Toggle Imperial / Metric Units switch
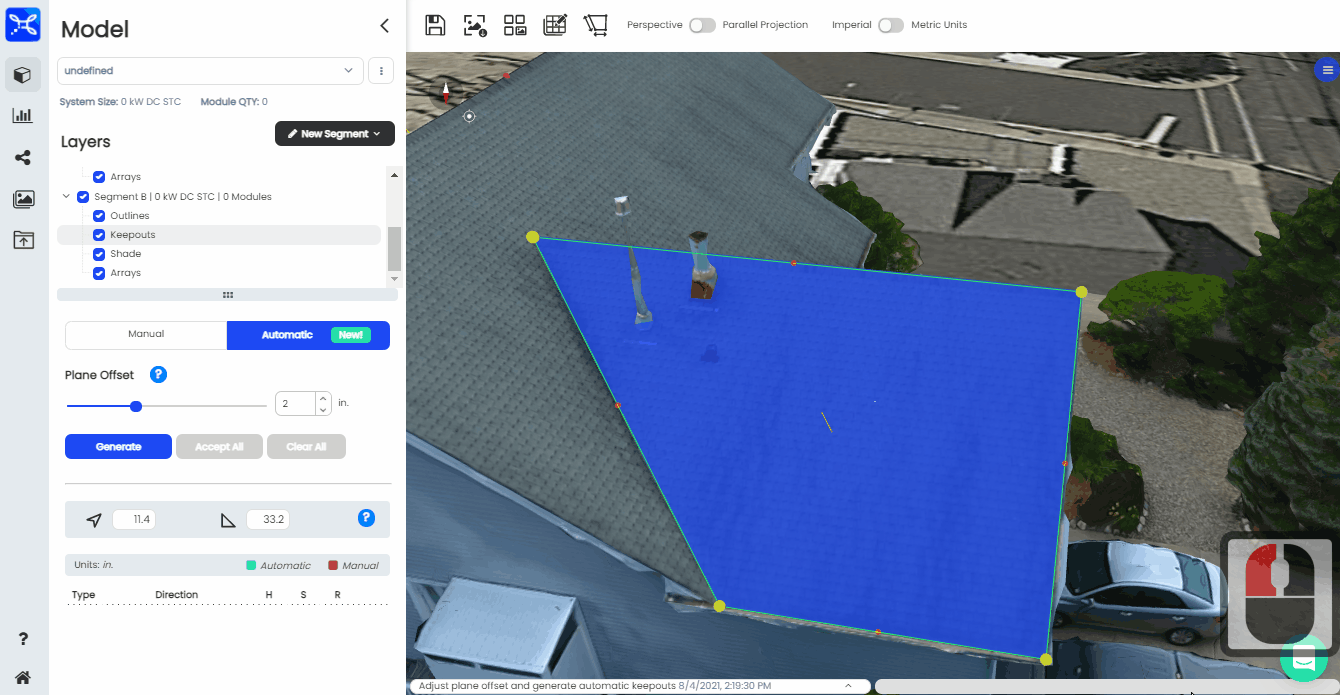This screenshot has height=695, width=1340. tap(890, 25)
